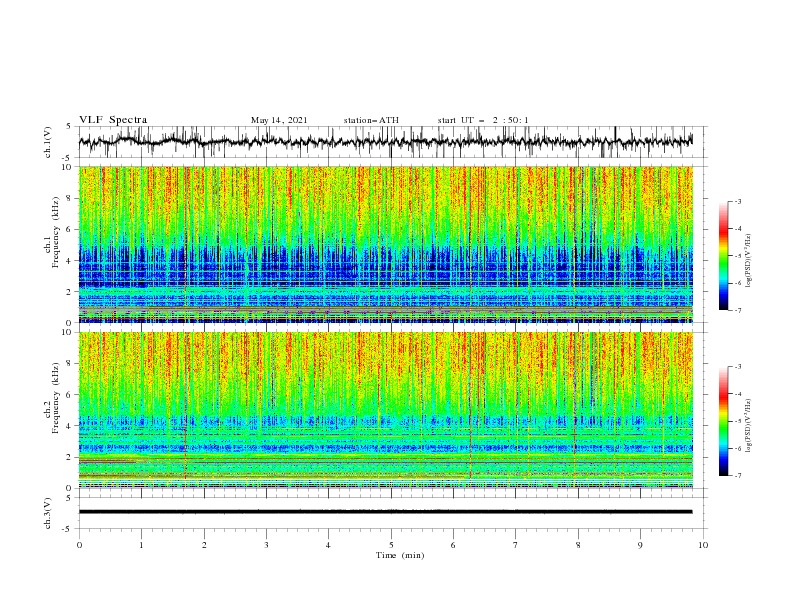Click the 'VLF Spectra' title text
Image resolution: width=792 pixels, height=612 pixels.
coord(113,120)
